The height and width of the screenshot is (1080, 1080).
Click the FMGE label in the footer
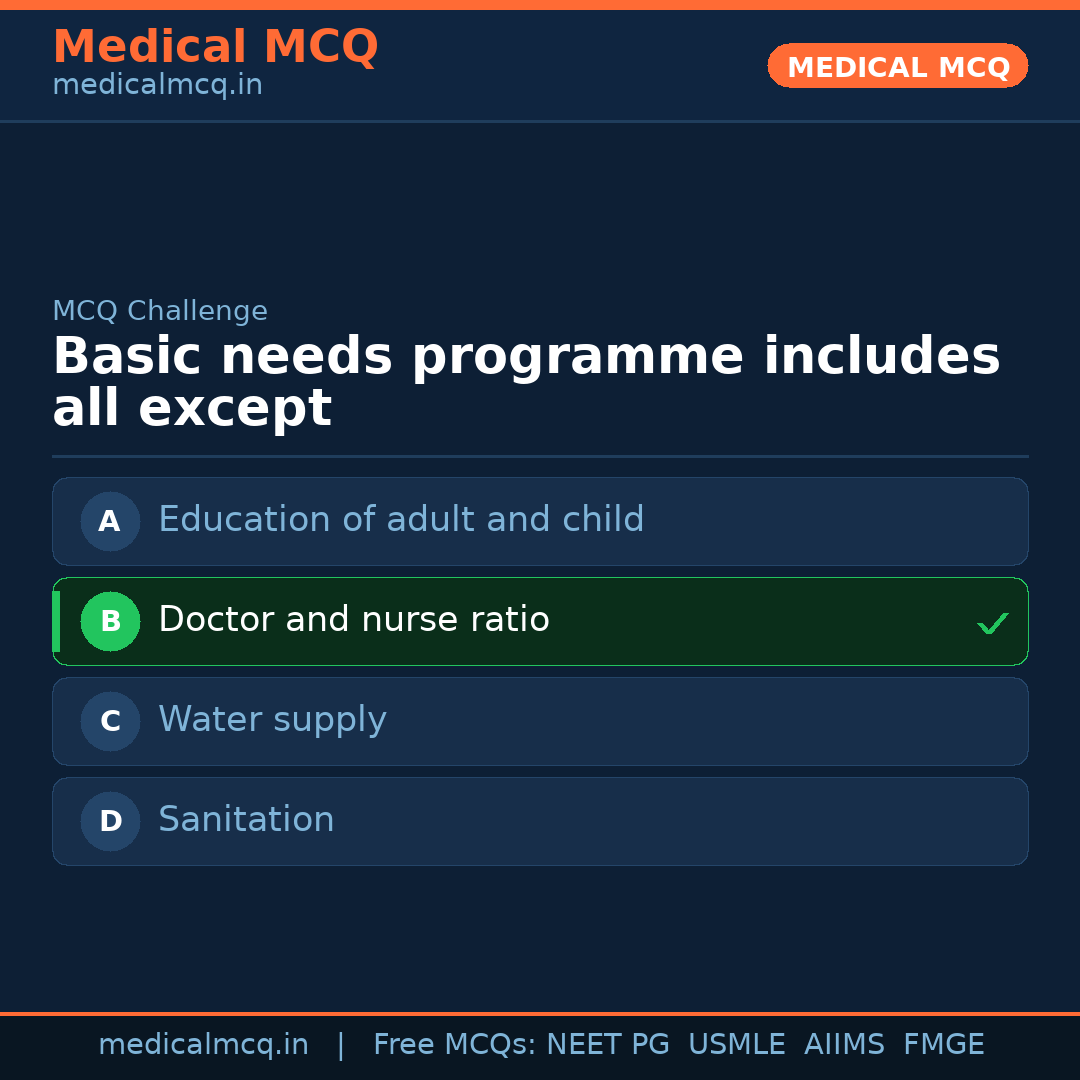point(943,1044)
